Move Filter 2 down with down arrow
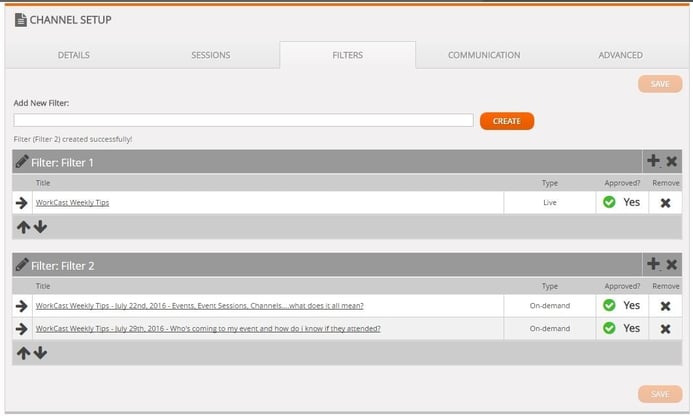The image size is (693, 416). pyautogui.click(x=40, y=352)
